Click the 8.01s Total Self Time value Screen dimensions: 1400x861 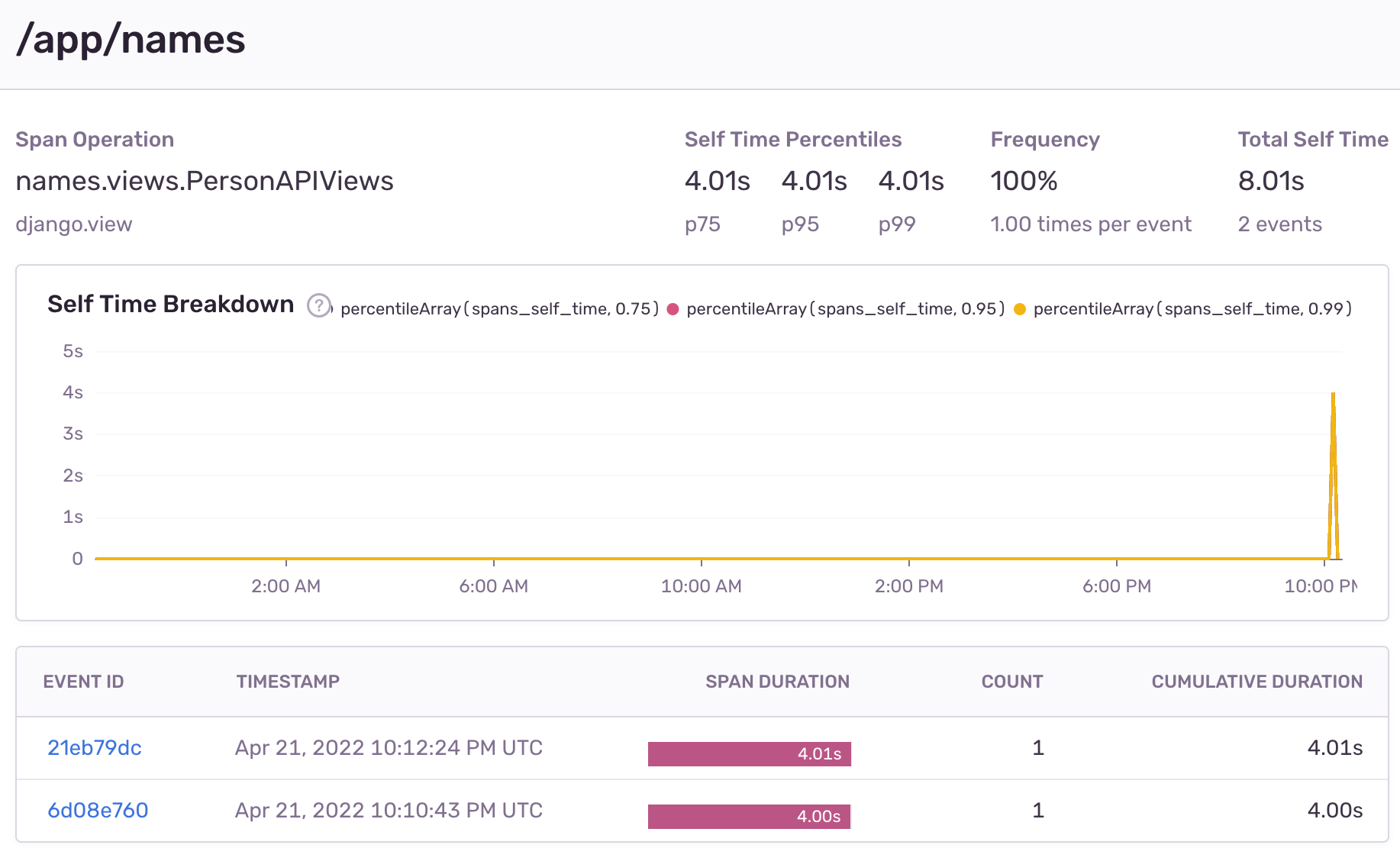tap(1271, 181)
